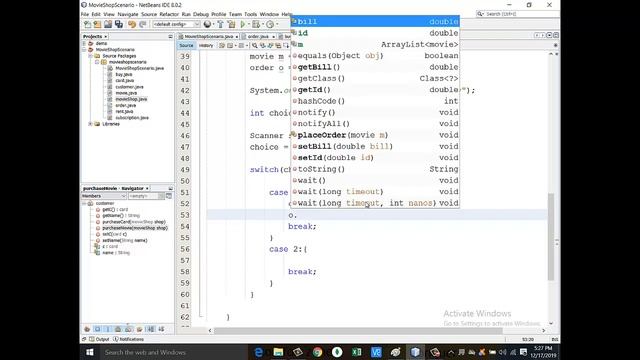The height and width of the screenshot is (360, 640).
Task: Click the Clean and Build icon
Action: pos(231,24)
